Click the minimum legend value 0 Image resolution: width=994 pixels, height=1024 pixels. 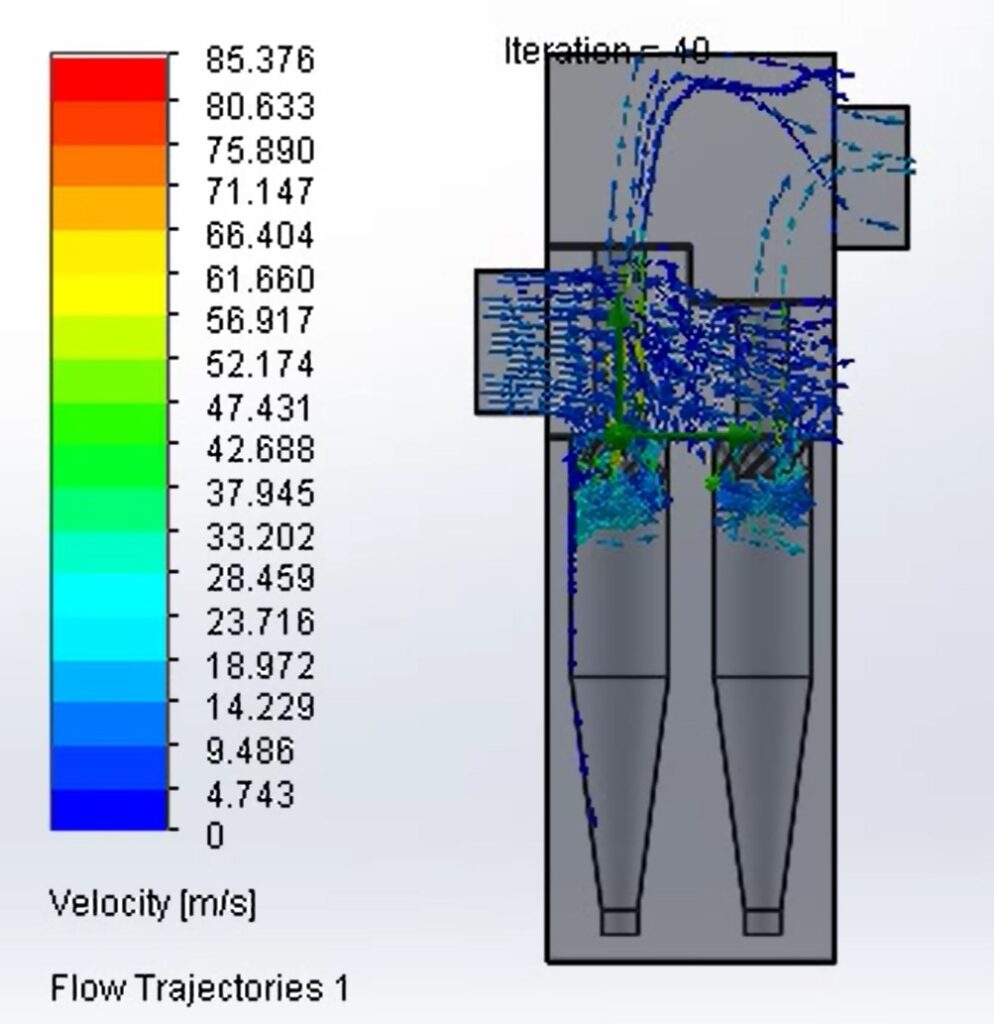click(x=215, y=835)
